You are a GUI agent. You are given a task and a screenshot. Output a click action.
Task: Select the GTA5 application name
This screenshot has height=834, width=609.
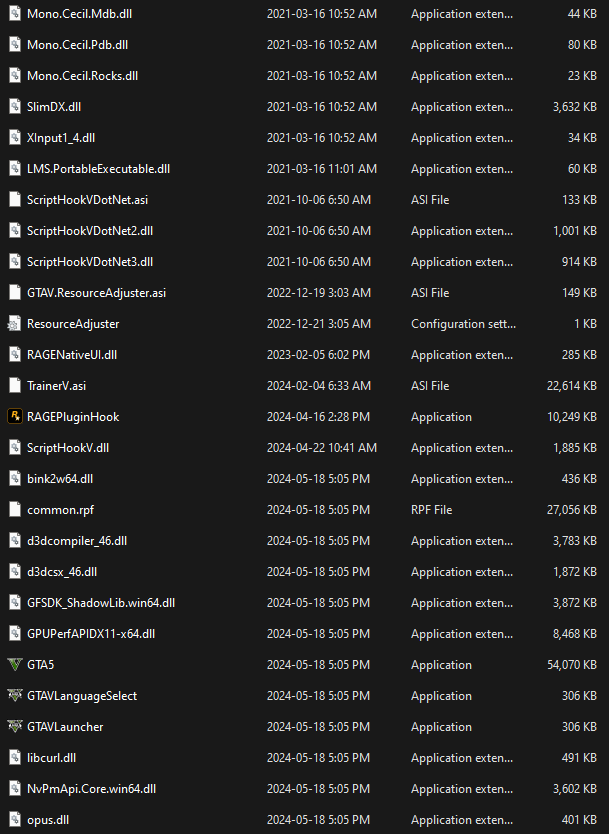pos(40,665)
